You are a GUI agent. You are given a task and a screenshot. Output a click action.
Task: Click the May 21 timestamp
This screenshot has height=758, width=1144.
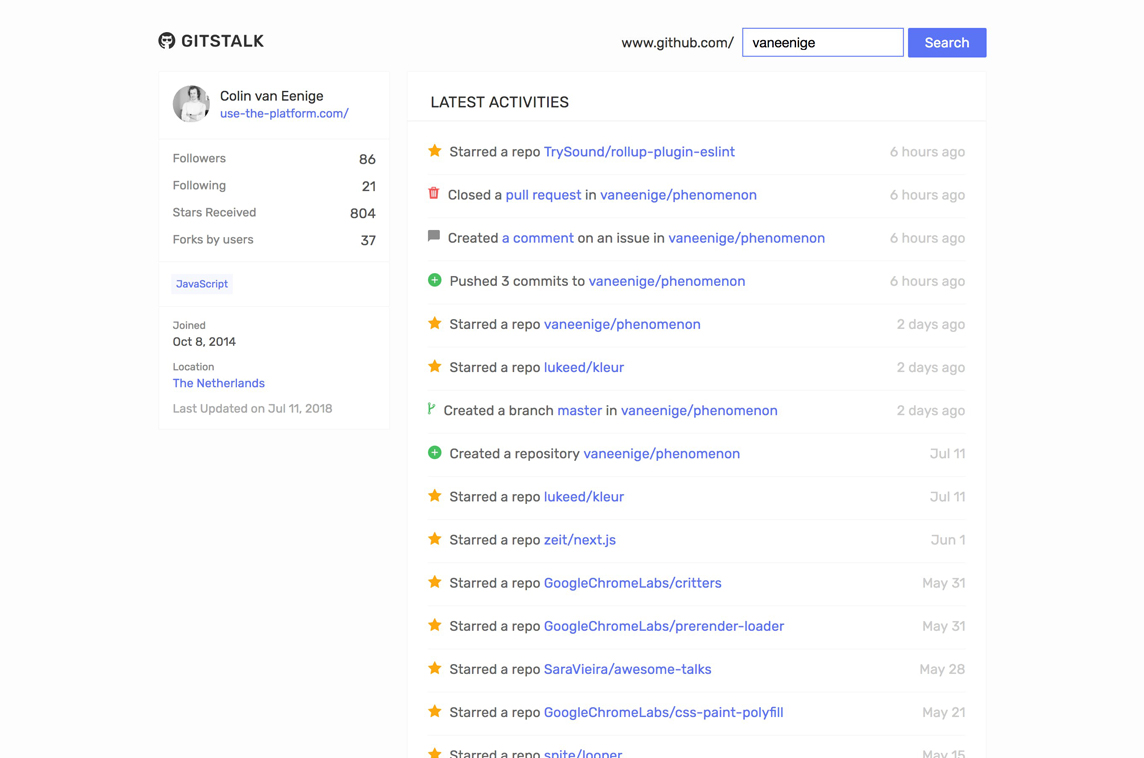(943, 712)
